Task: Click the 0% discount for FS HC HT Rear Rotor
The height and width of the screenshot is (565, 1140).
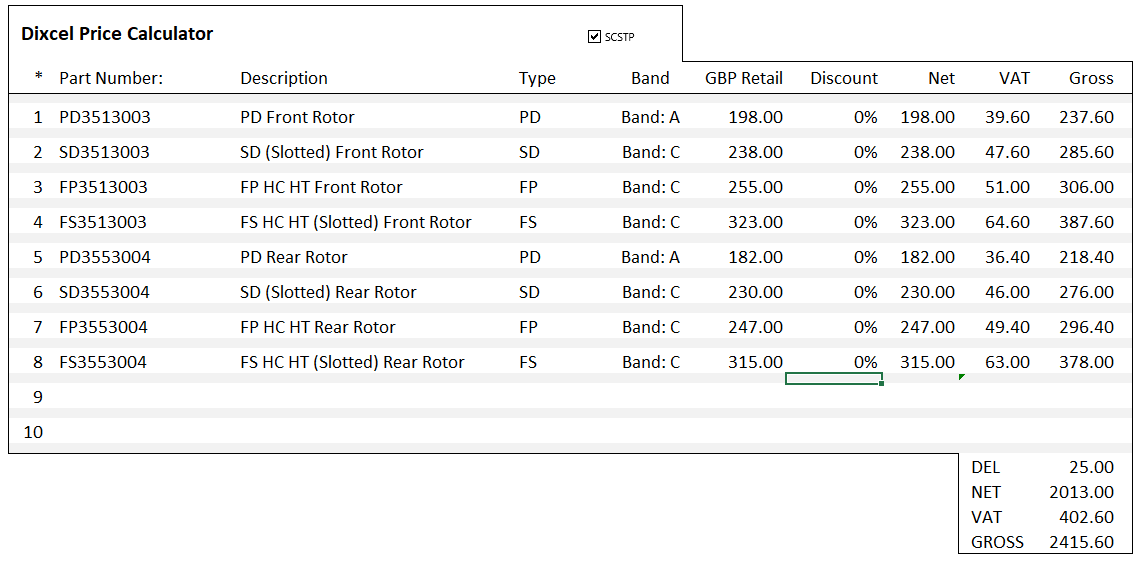Action: pos(865,362)
